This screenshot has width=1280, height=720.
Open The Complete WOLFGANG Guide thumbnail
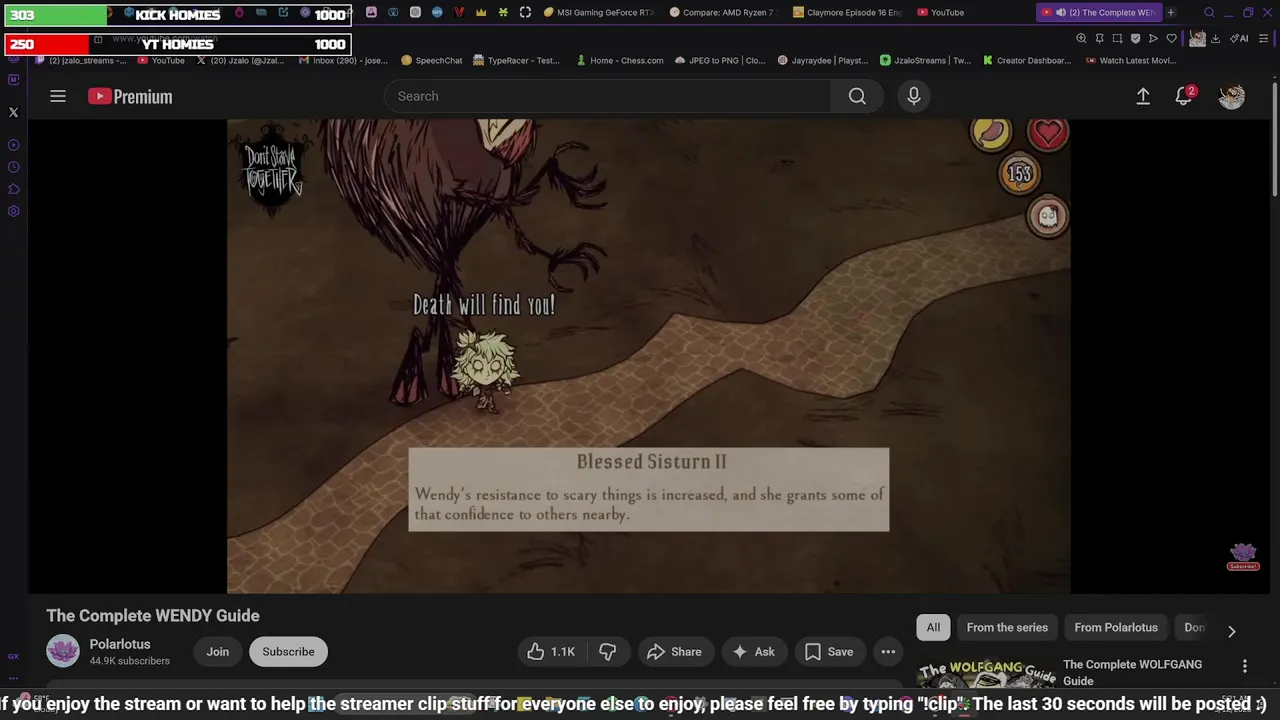985,675
